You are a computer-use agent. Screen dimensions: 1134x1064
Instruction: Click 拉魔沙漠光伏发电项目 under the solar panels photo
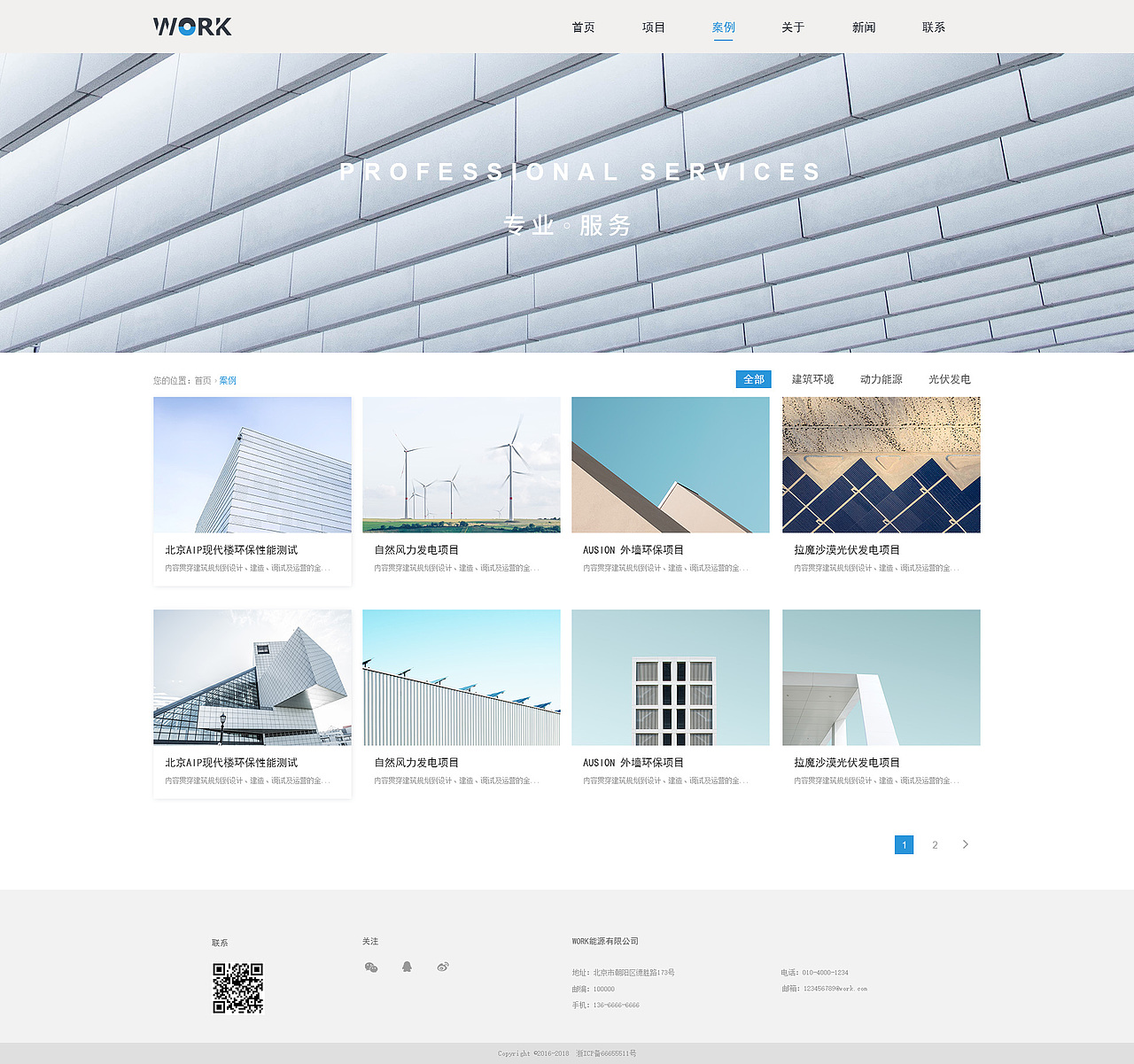tap(847, 550)
